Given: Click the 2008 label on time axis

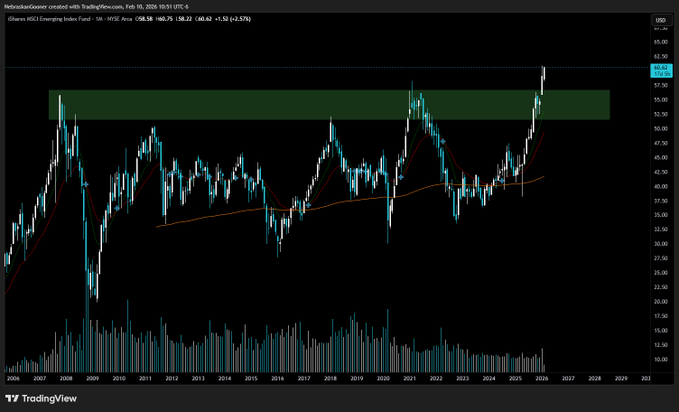Looking at the screenshot, I should coord(66,379).
